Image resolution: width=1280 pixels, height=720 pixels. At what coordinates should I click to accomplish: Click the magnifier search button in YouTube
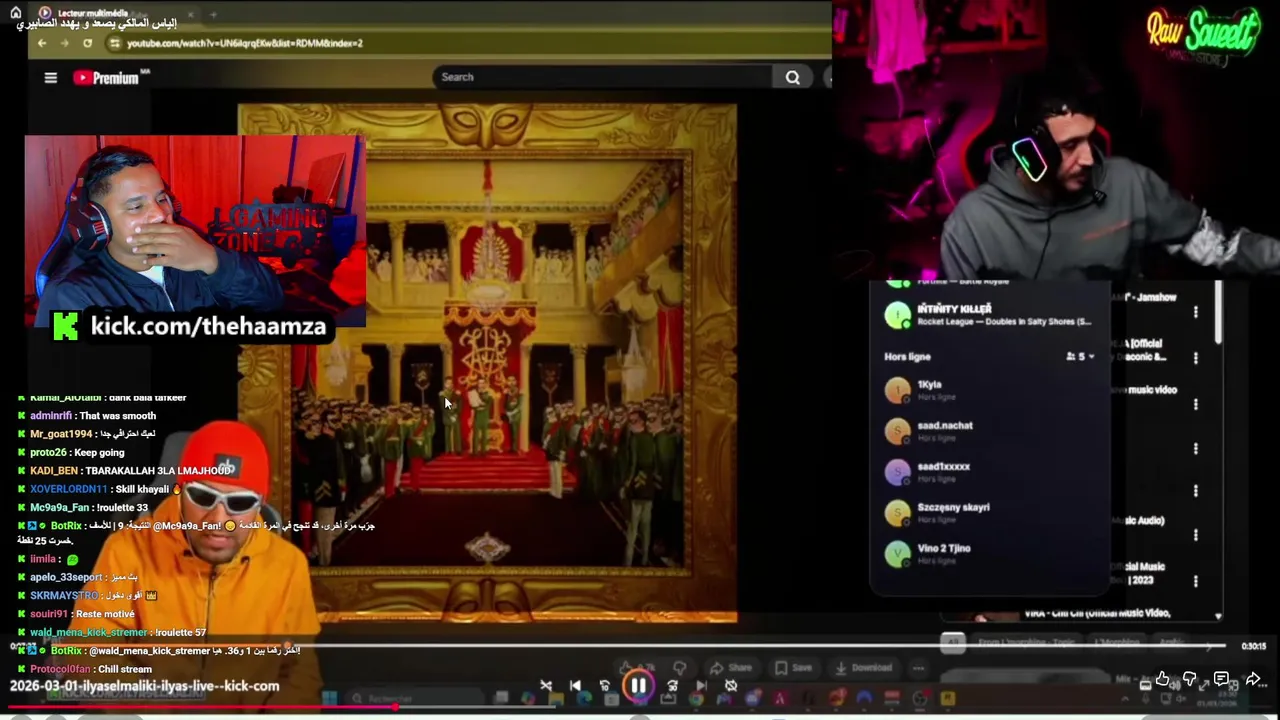point(792,77)
